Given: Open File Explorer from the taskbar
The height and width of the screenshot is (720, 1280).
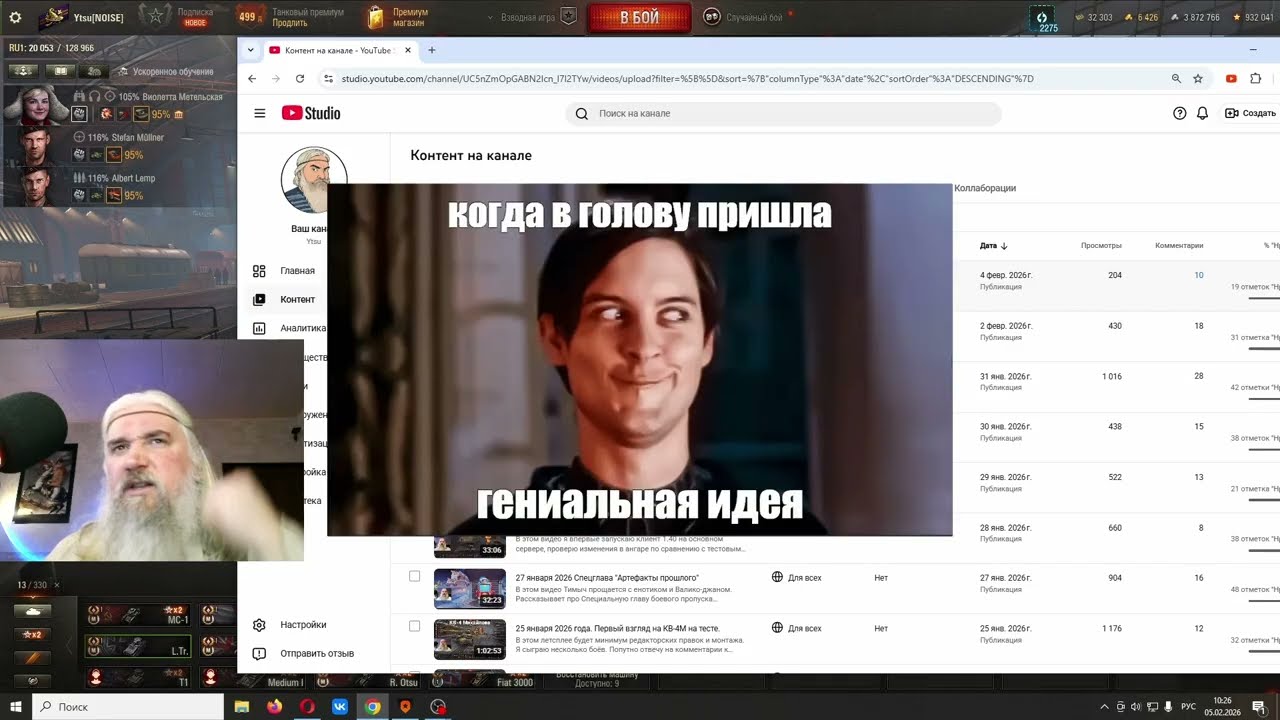Looking at the screenshot, I should (241, 706).
